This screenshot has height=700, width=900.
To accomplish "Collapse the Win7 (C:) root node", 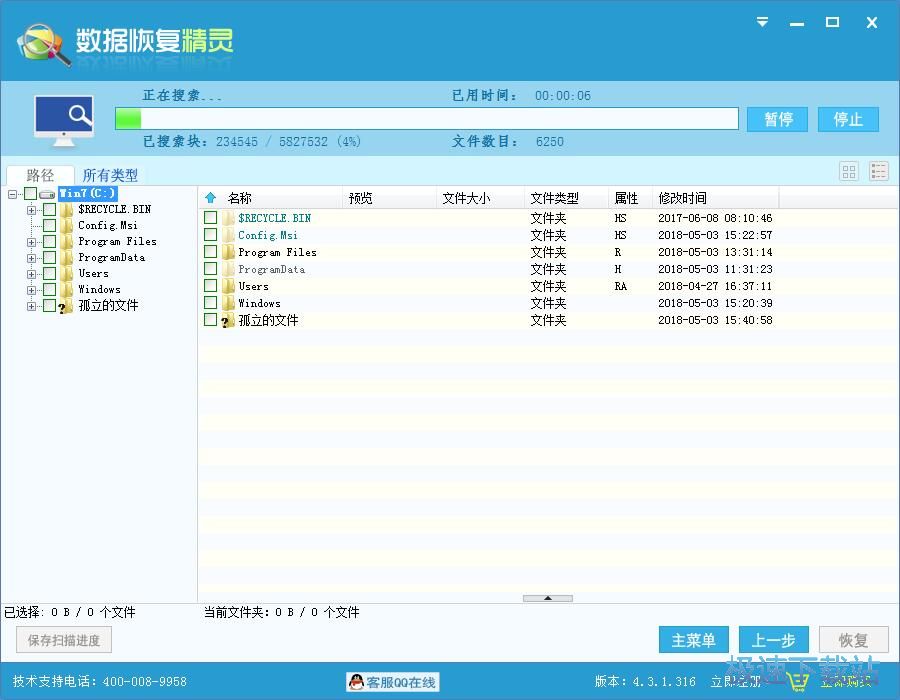I will (x=13, y=193).
